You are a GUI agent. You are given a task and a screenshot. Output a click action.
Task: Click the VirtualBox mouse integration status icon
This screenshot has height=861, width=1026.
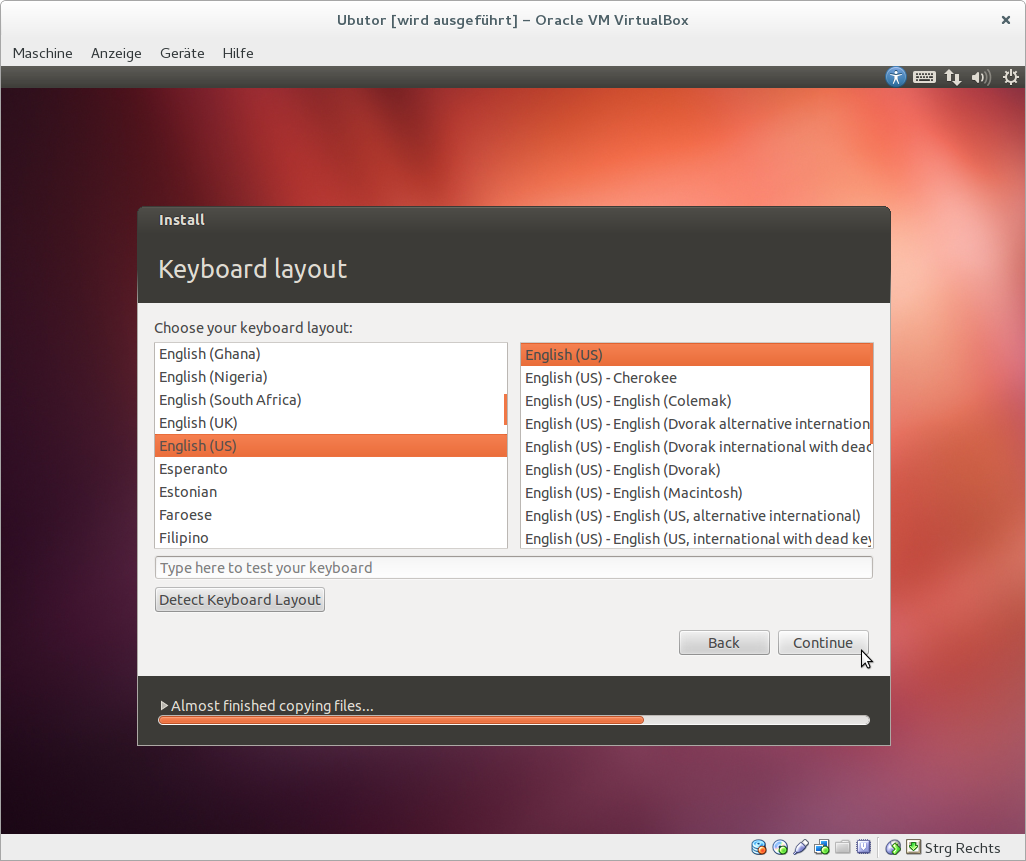pyautogui.click(x=893, y=848)
